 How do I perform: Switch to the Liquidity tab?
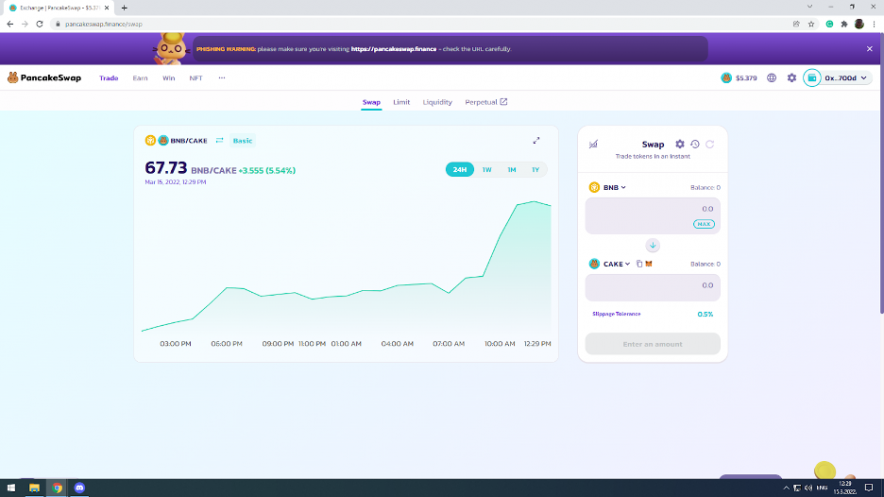pyautogui.click(x=437, y=102)
